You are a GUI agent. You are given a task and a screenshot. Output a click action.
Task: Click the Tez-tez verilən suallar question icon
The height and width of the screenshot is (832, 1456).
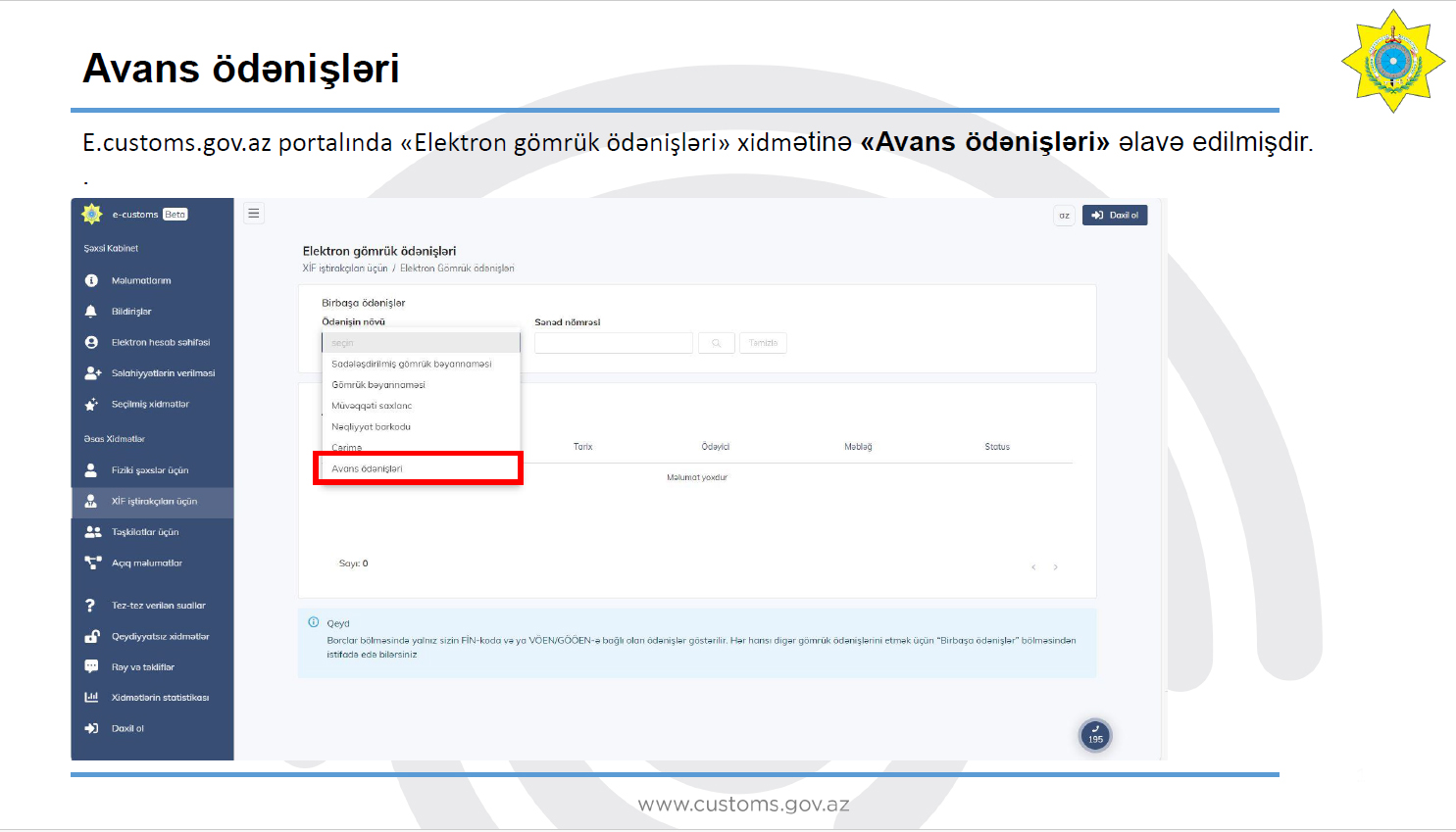[90, 606]
